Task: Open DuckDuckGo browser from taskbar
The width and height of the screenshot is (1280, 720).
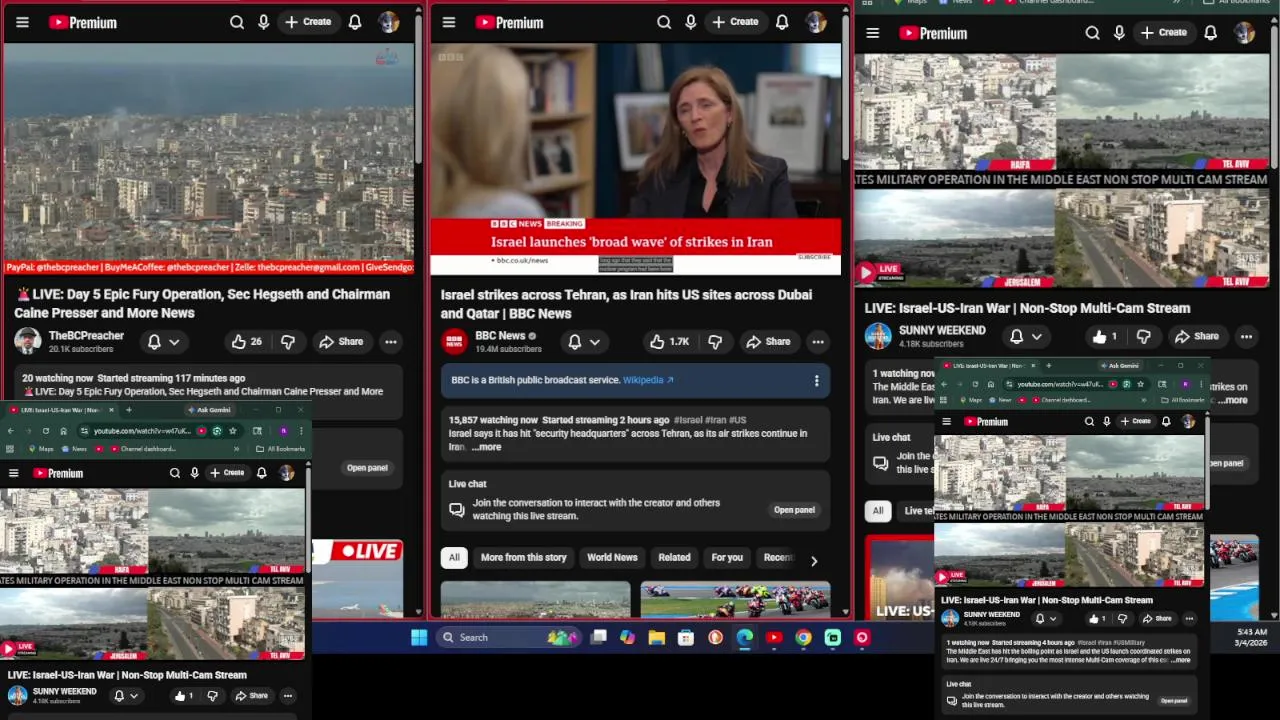Action: tap(716, 637)
